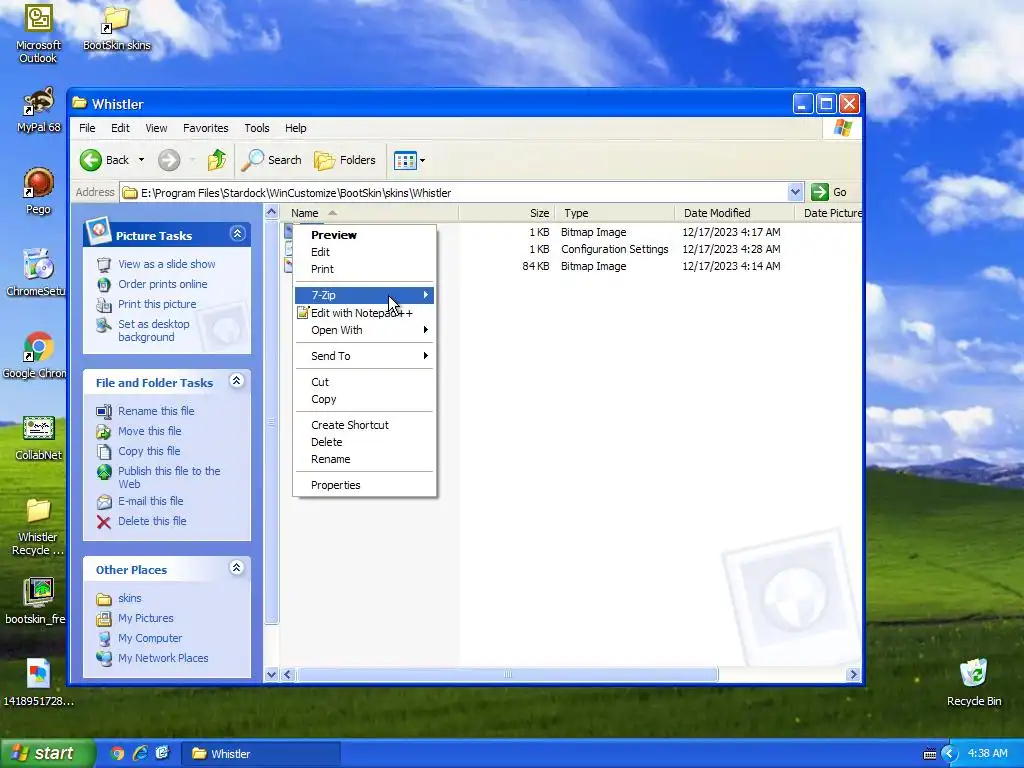The image size is (1024, 768).
Task: Open the Search pane
Action: click(x=272, y=160)
